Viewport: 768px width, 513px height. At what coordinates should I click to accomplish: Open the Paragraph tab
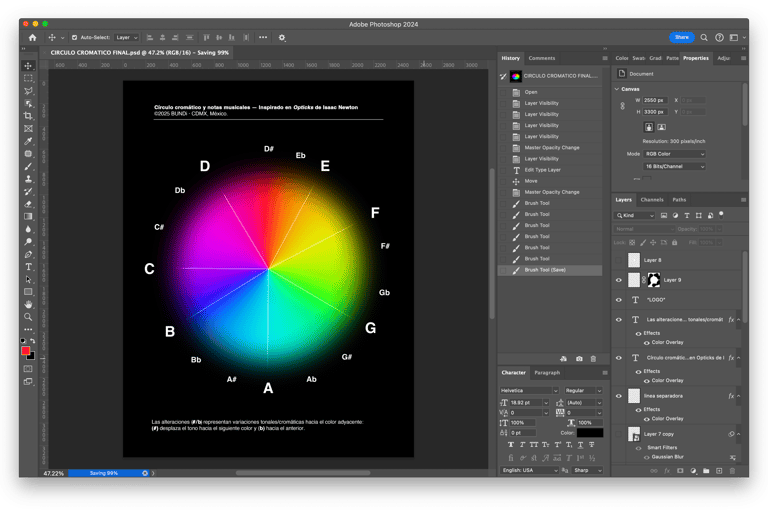(x=547, y=373)
